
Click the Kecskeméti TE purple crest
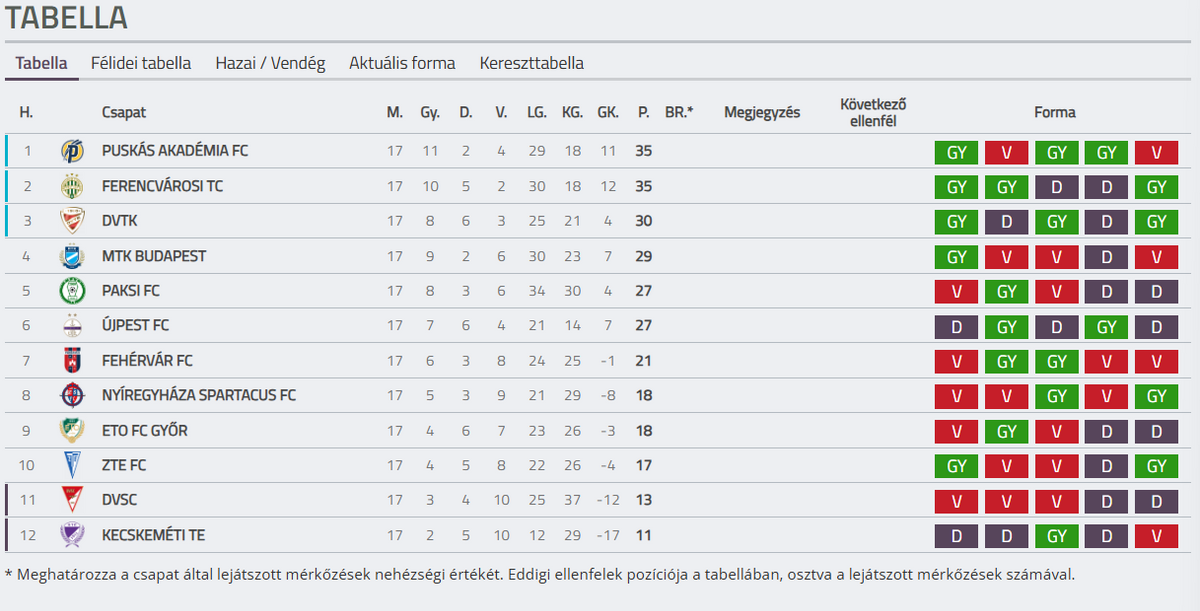click(x=72, y=535)
